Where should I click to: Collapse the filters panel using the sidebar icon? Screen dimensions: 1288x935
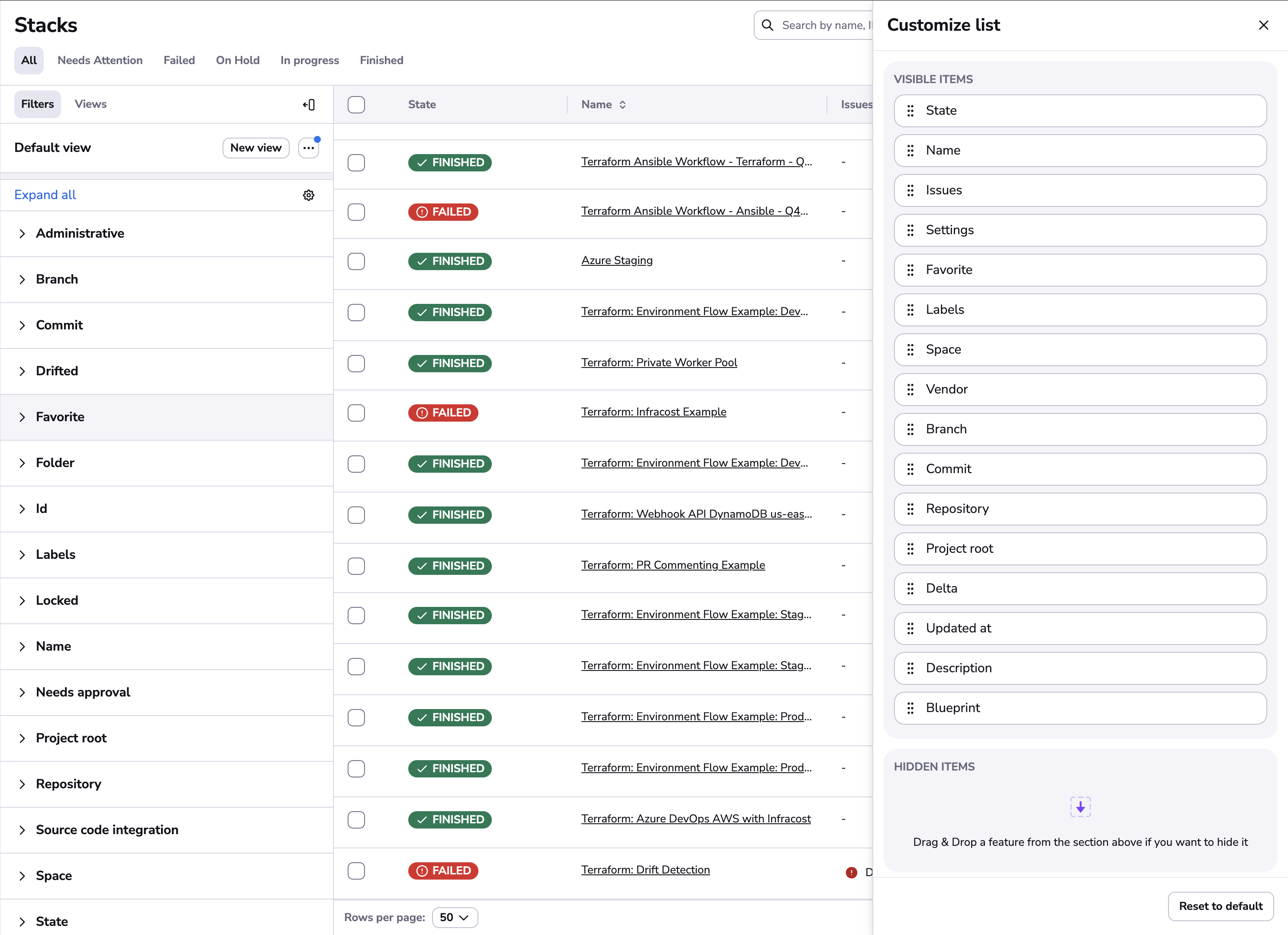308,104
